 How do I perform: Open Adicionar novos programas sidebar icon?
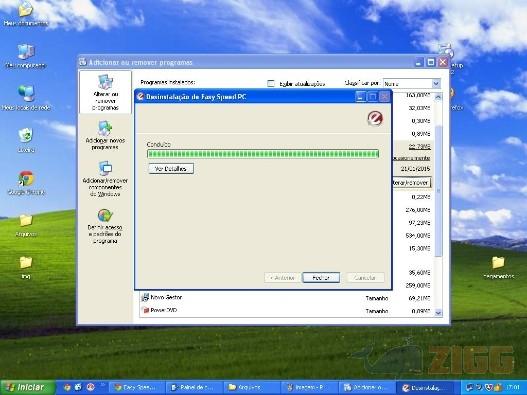click(105, 135)
